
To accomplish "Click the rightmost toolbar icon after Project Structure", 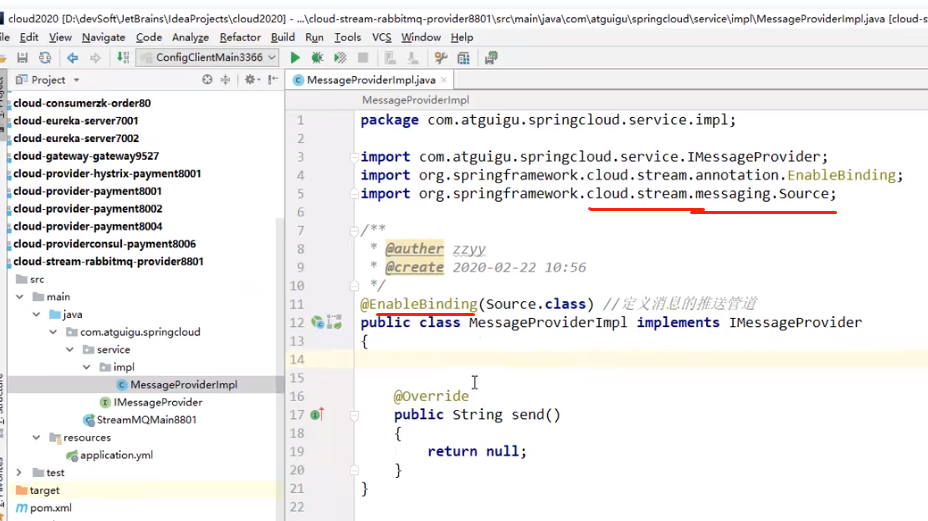I will click(x=491, y=57).
